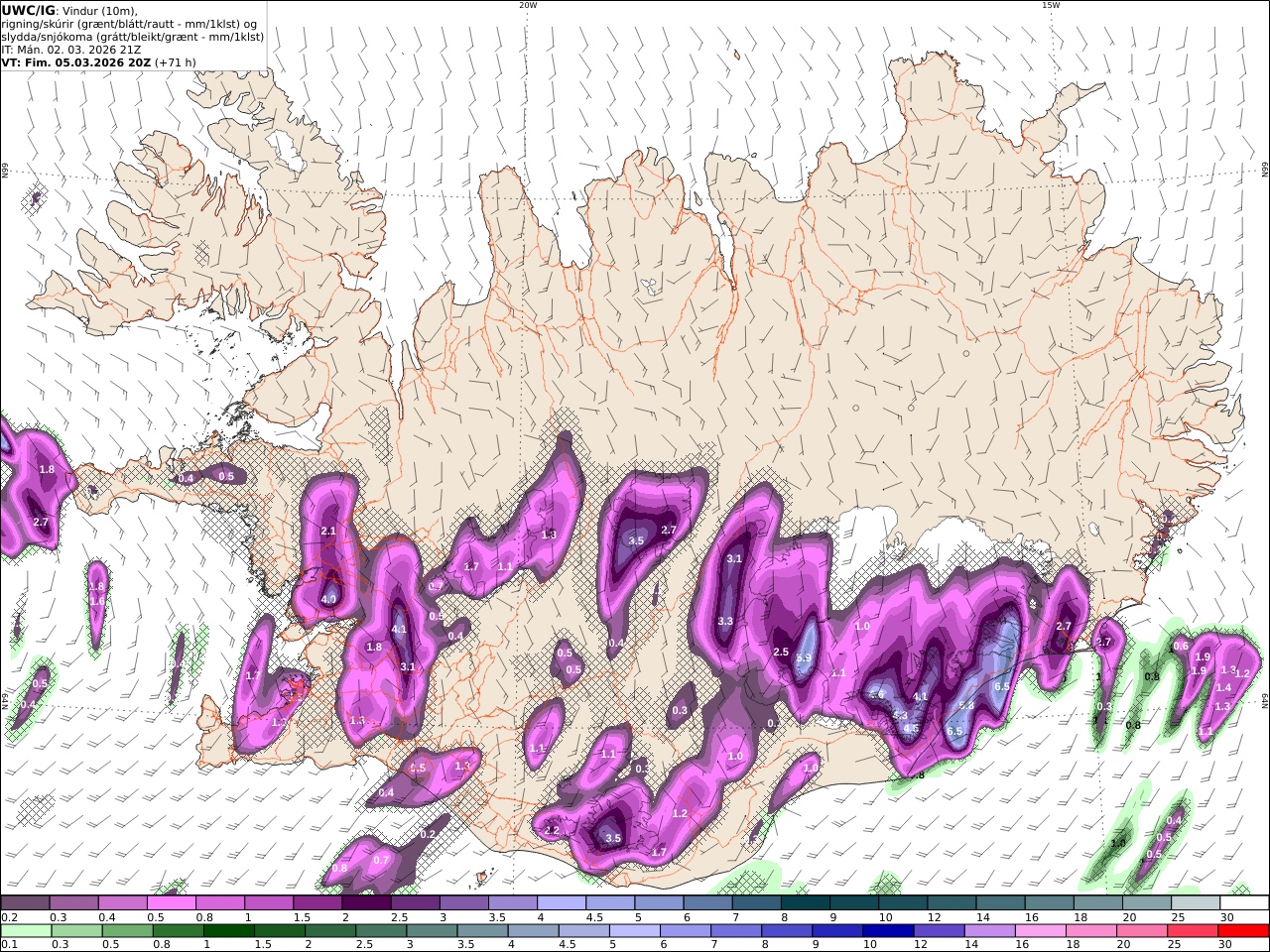Click the 'rigning/skúrir' legend description line
The width and height of the screenshot is (1270, 952).
[x=129, y=24]
